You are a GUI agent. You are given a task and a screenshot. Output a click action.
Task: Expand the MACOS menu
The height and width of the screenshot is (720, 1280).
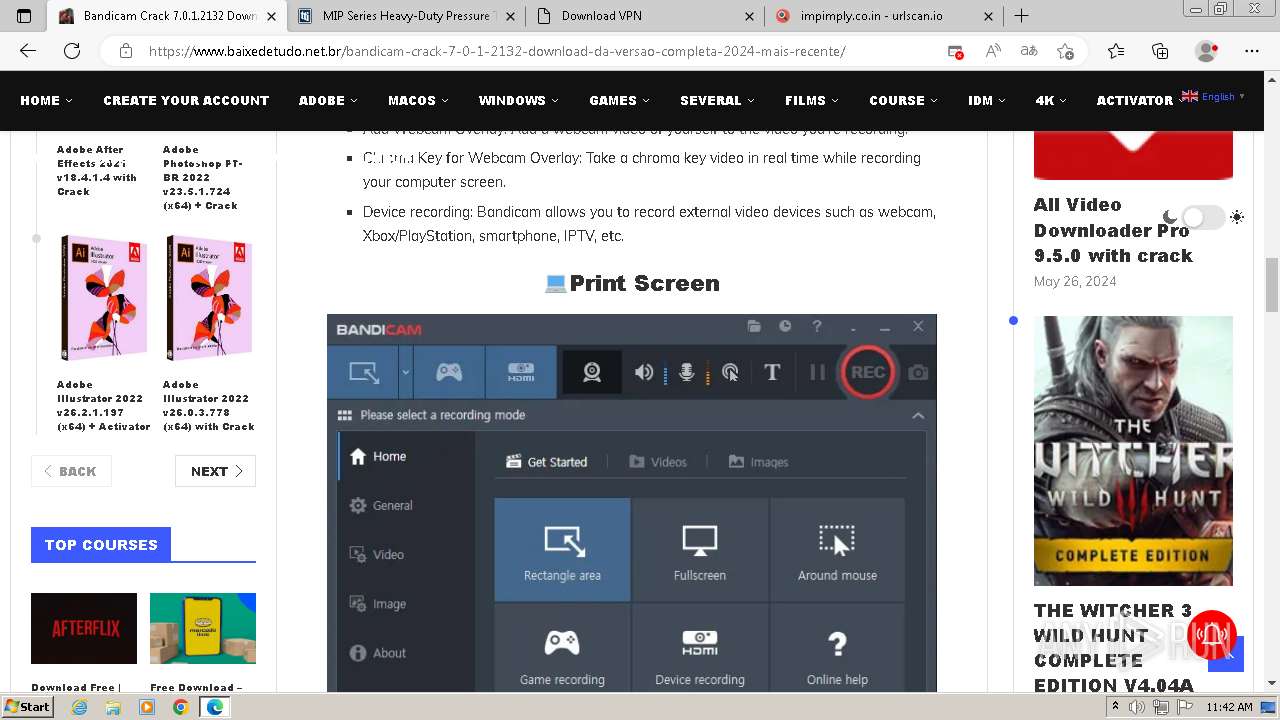click(x=418, y=100)
